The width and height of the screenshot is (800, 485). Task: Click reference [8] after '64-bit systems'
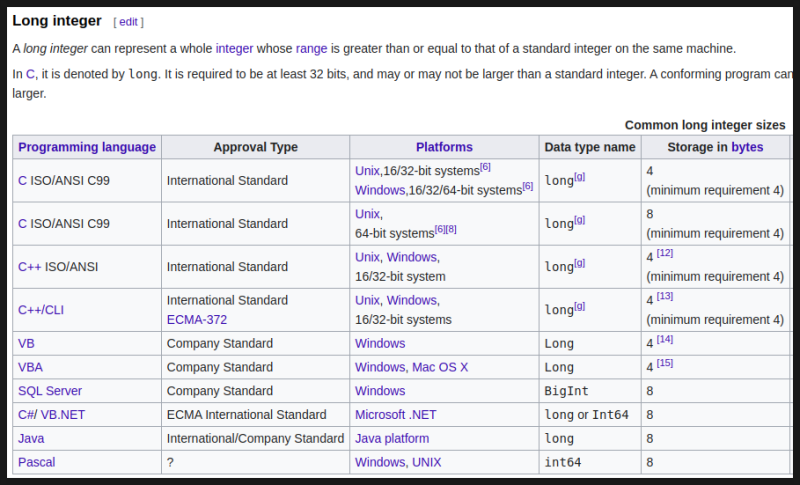point(451,229)
